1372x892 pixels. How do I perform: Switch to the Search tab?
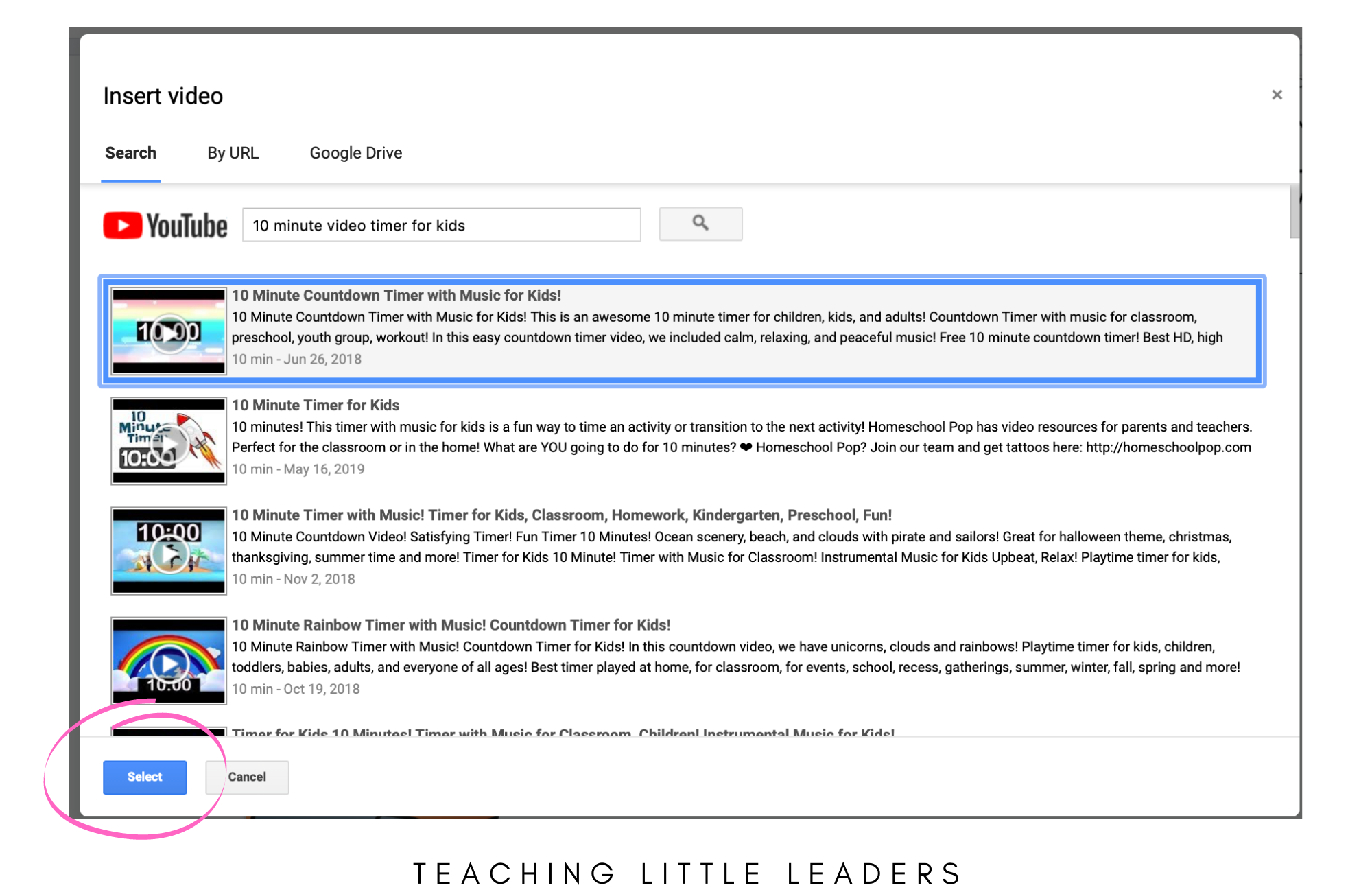(130, 153)
